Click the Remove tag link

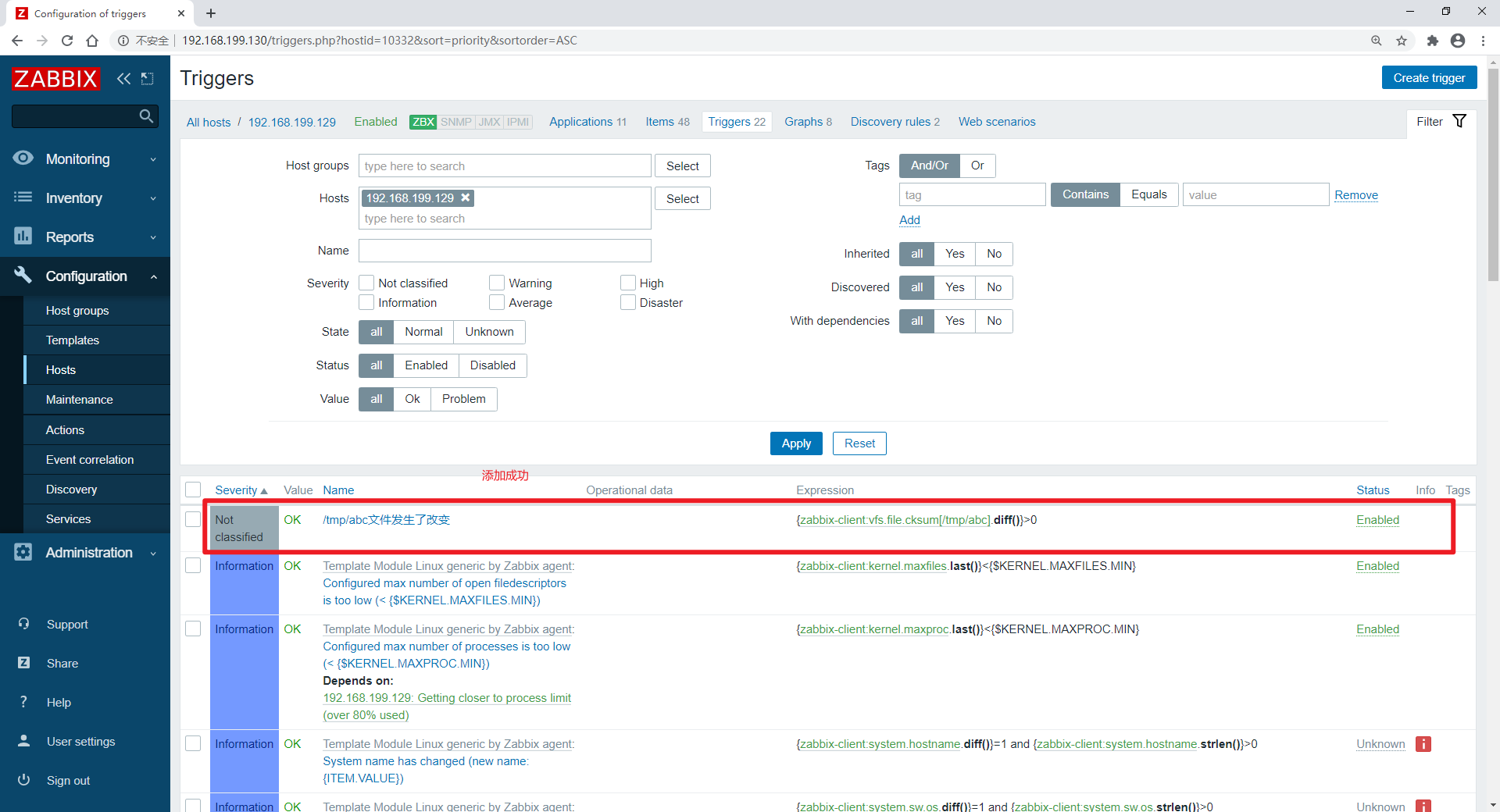coord(1356,195)
